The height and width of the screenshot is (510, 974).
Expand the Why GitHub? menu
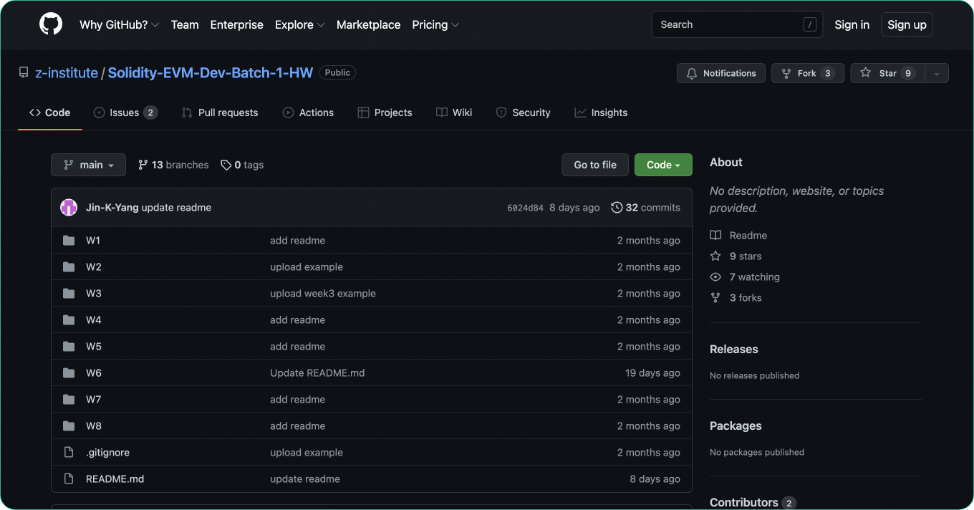pos(119,25)
